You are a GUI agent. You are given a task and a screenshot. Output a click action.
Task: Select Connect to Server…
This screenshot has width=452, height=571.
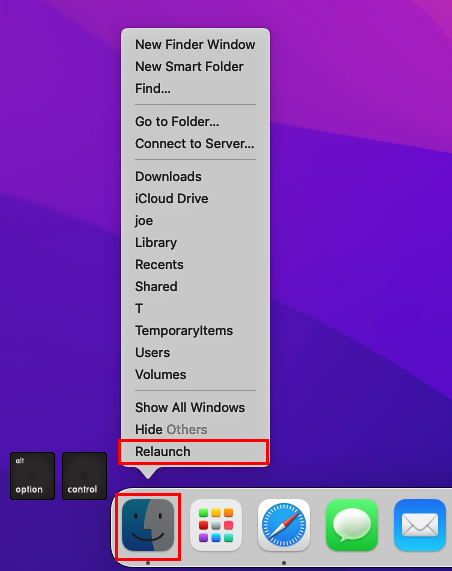(x=195, y=143)
